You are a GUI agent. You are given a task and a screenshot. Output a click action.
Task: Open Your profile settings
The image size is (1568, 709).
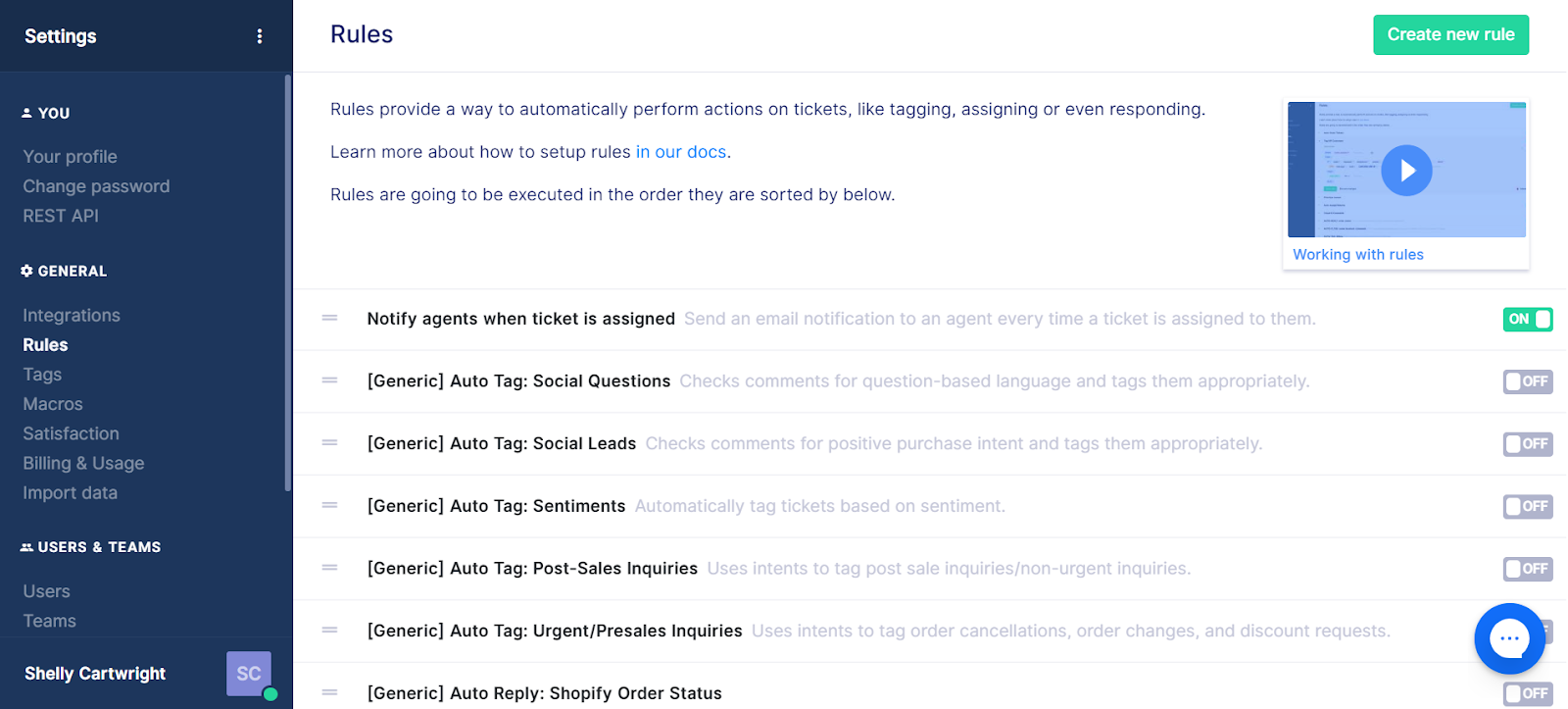[x=71, y=157]
